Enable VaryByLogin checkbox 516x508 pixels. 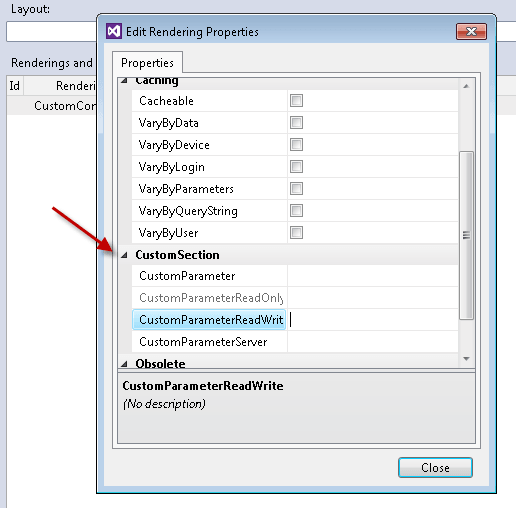tap(296, 167)
